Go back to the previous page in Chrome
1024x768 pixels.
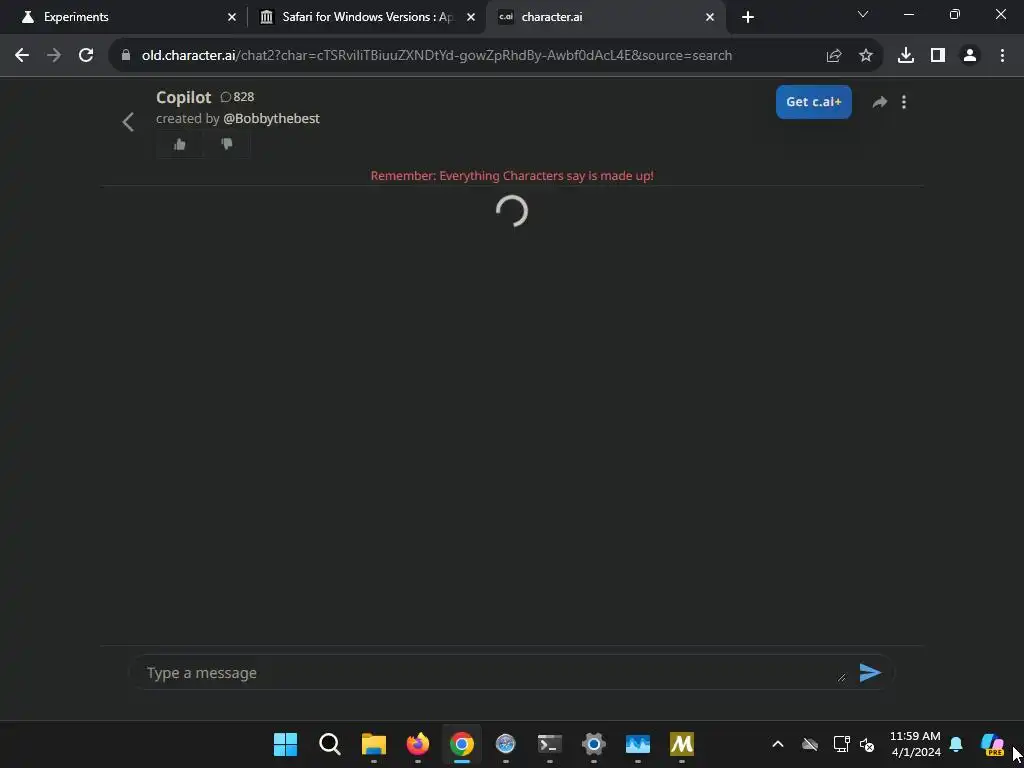[x=22, y=56]
